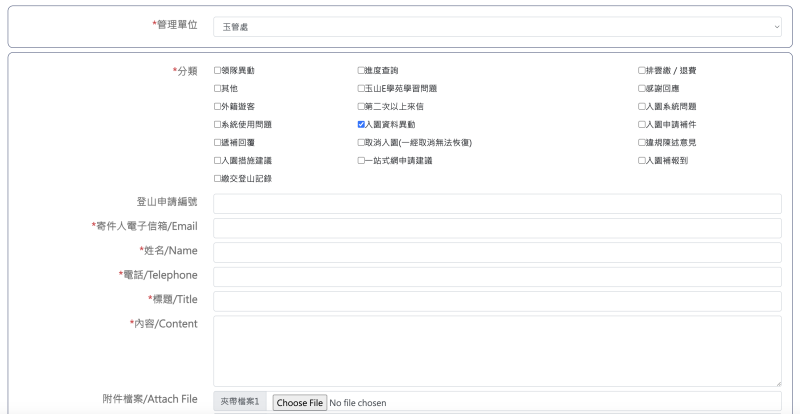Focus the 寄件人電子信箱/Email text field
The height and width of the screenshot is (414, 800).
click(x=497, y=228)
